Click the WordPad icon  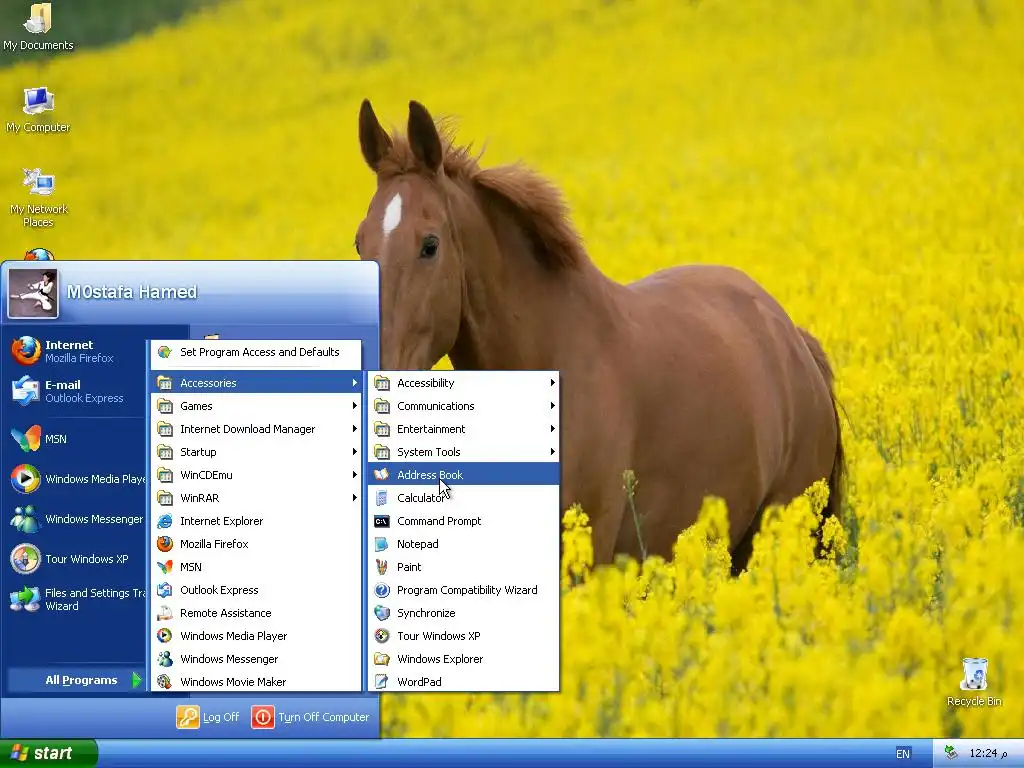[x=382, y=682]
